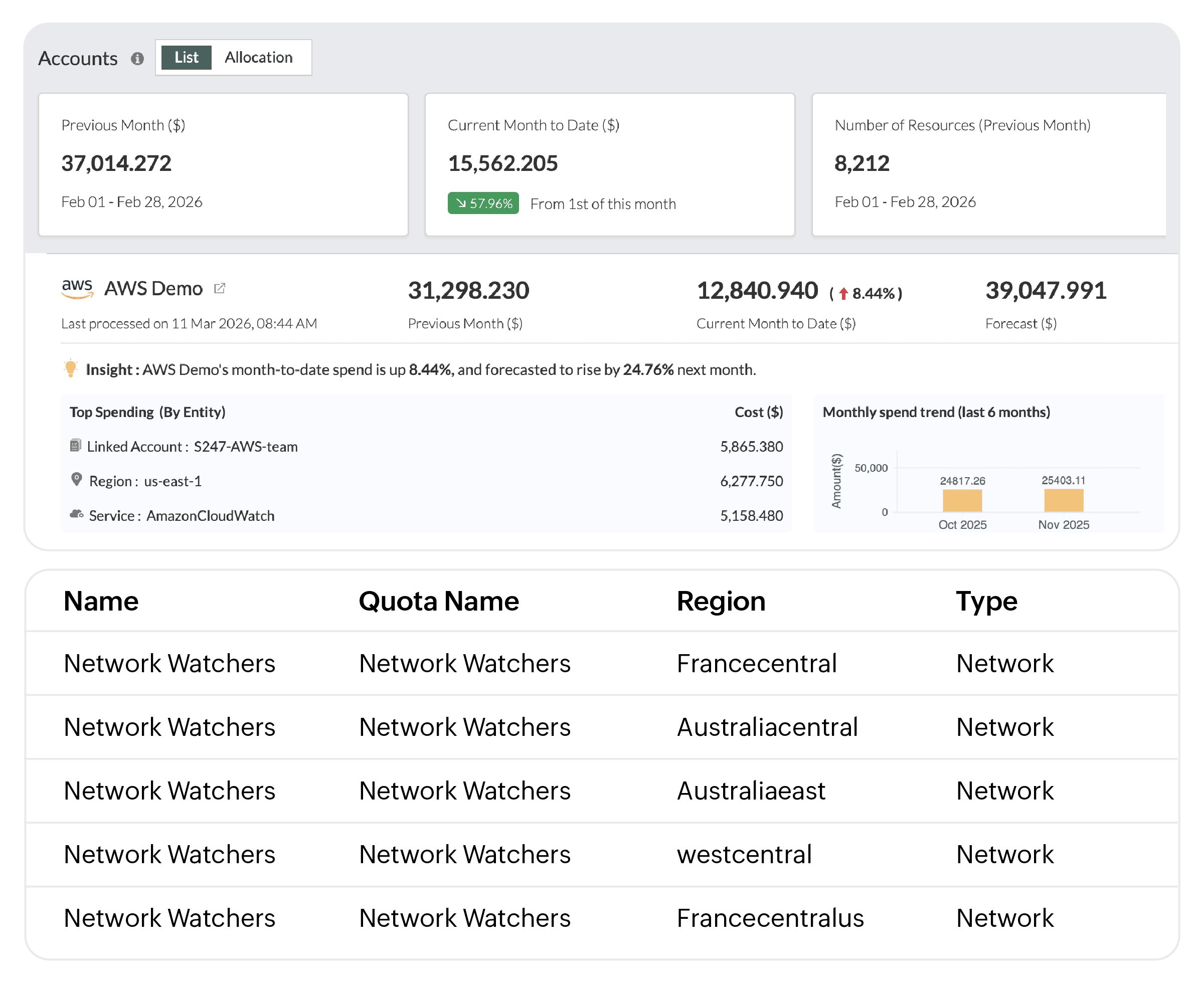Click the 25403.11 bar label

[1064, 480]
